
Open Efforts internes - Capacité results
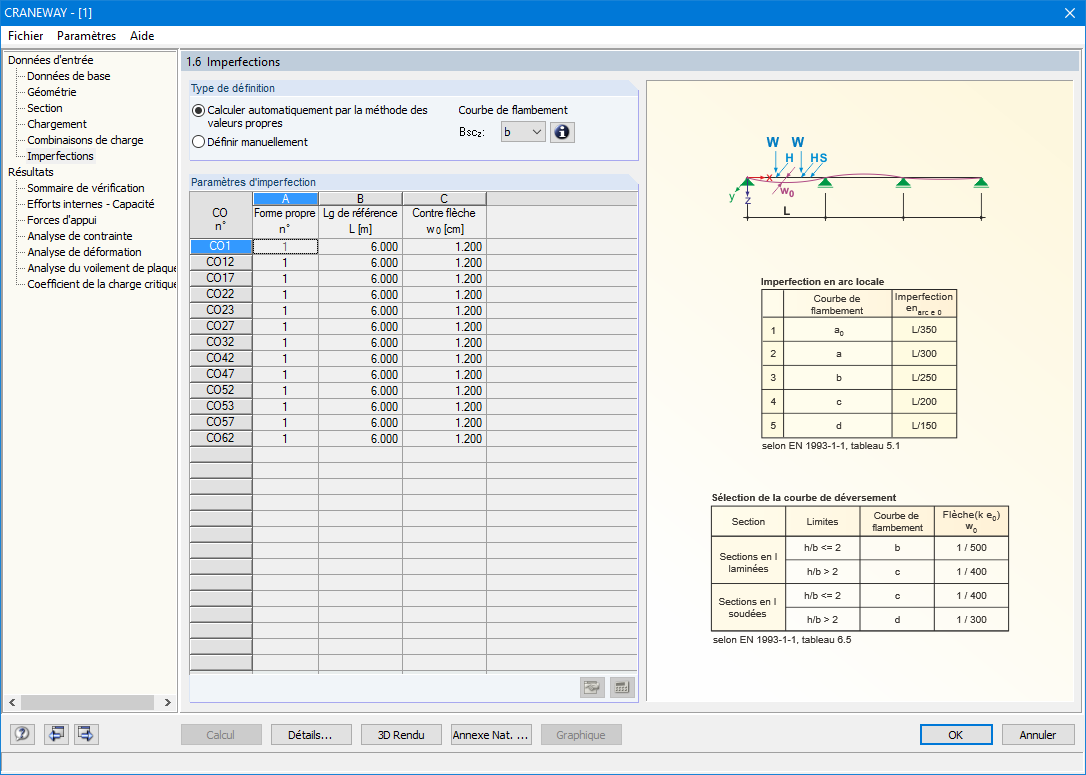coord(91,204)
